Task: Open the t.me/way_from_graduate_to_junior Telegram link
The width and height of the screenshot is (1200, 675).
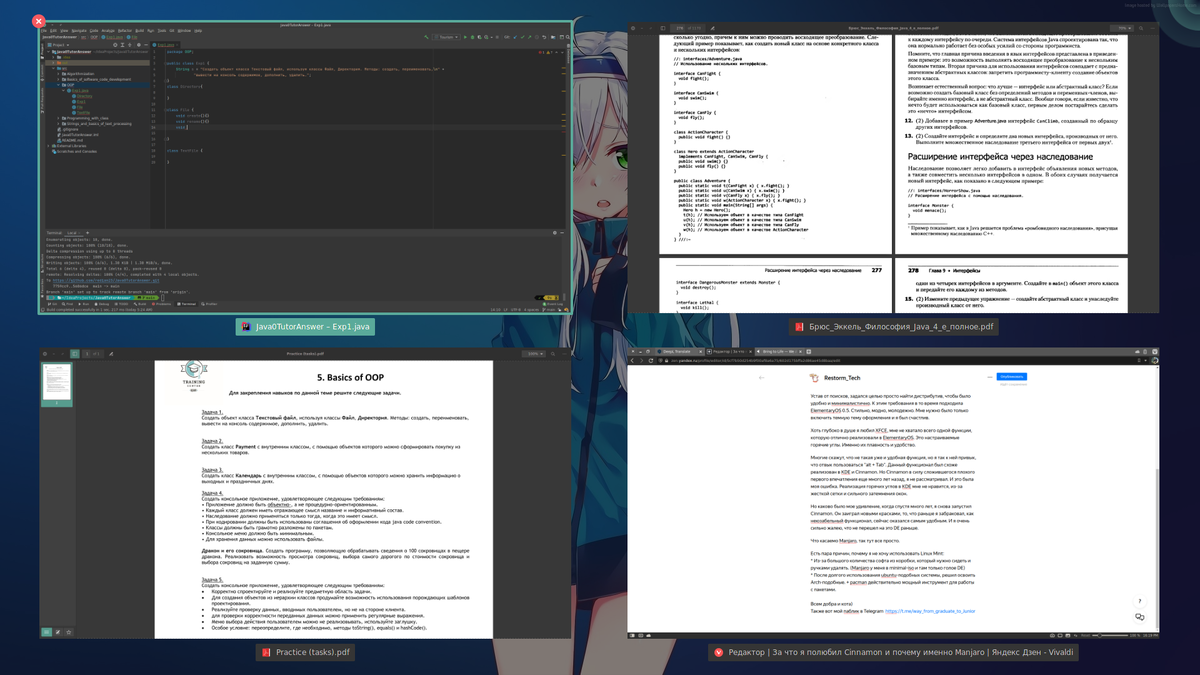Action: point(930,609)
